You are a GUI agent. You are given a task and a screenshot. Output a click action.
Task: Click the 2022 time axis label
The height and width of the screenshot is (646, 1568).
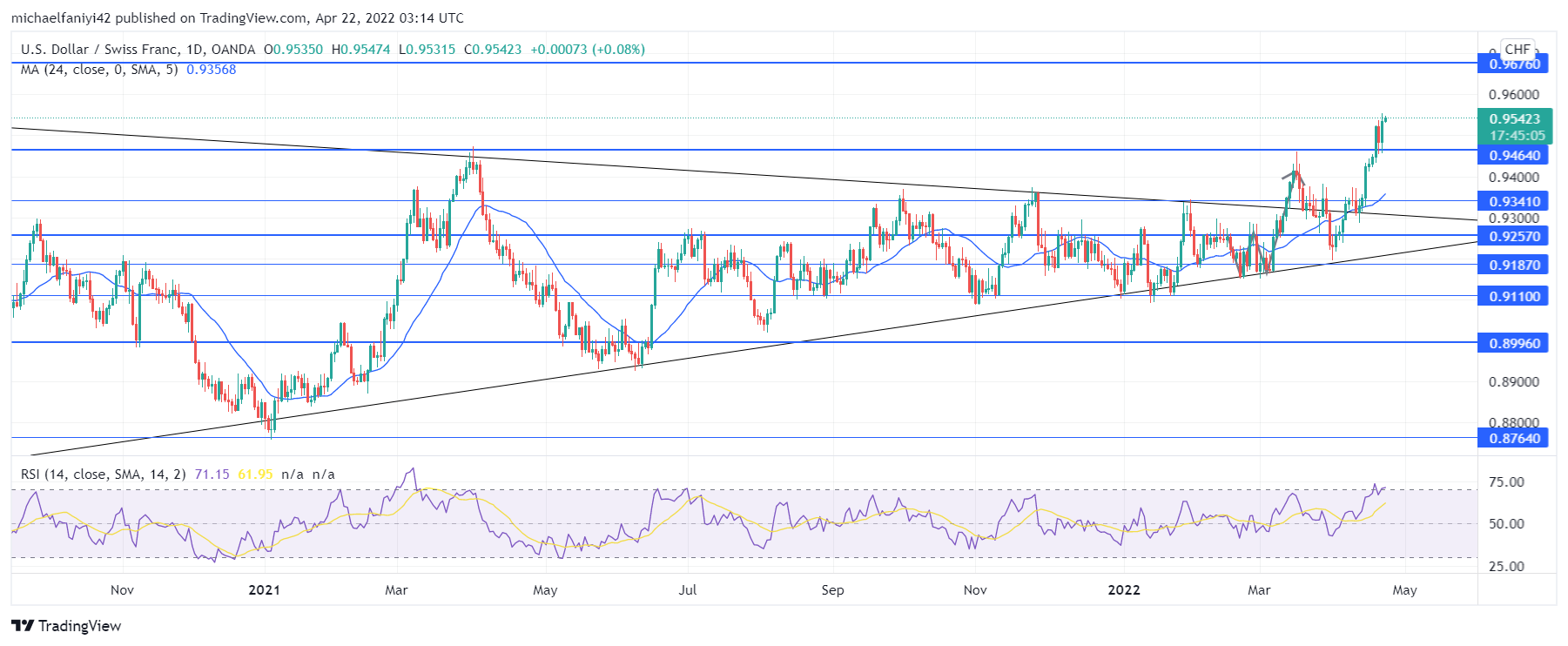(1124, 590)
